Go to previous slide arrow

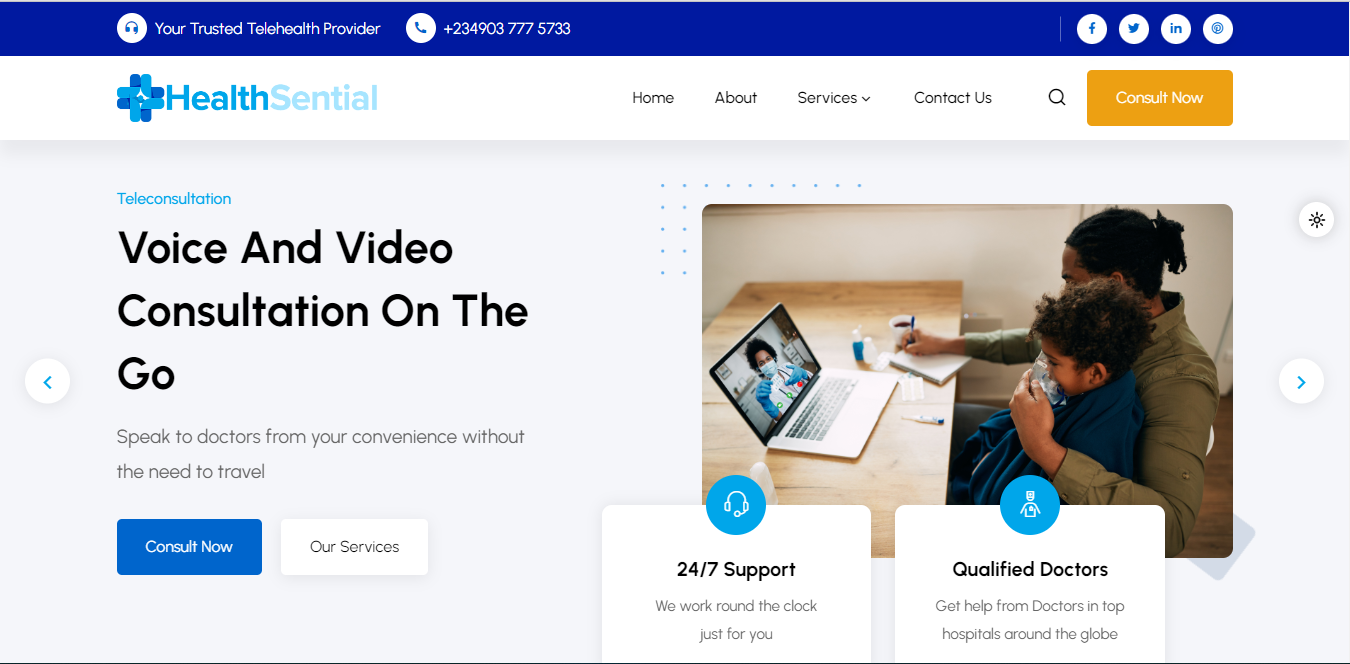coord(48,382)
